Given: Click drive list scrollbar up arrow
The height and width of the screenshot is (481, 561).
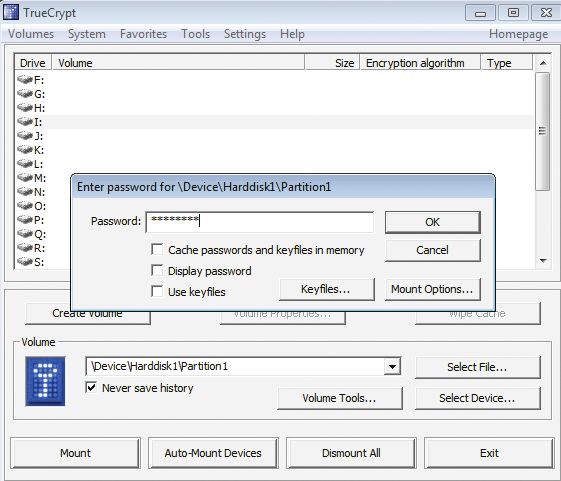Looking at the screenshot, I should tap(543, 63).
